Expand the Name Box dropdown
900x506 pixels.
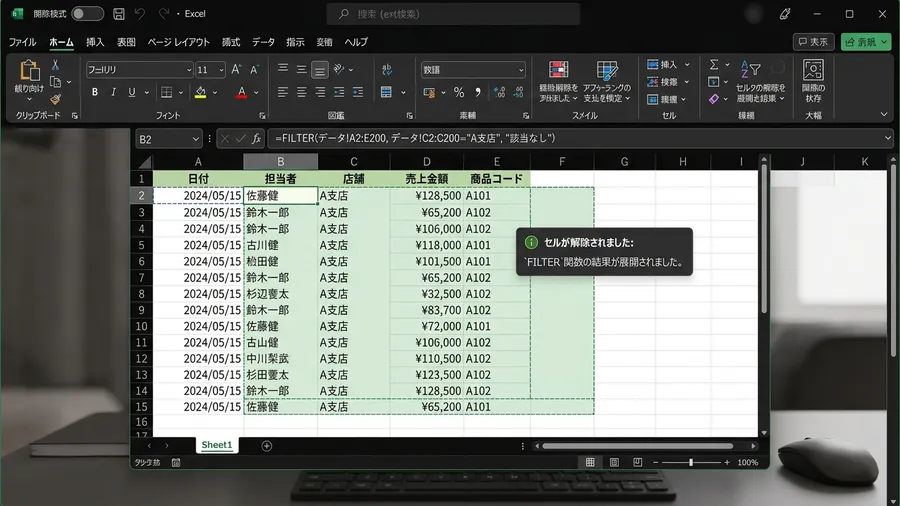(196, 139)
